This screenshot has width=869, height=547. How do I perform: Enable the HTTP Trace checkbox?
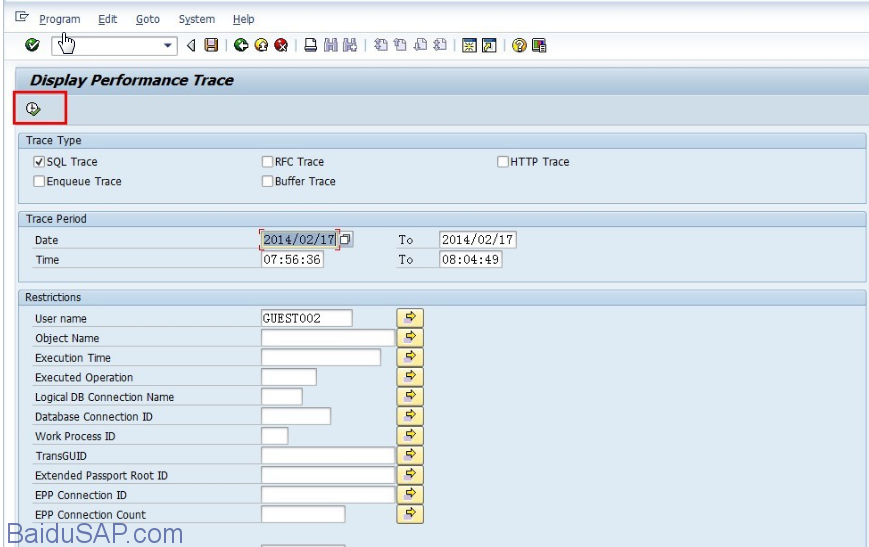tap(503, 162)
